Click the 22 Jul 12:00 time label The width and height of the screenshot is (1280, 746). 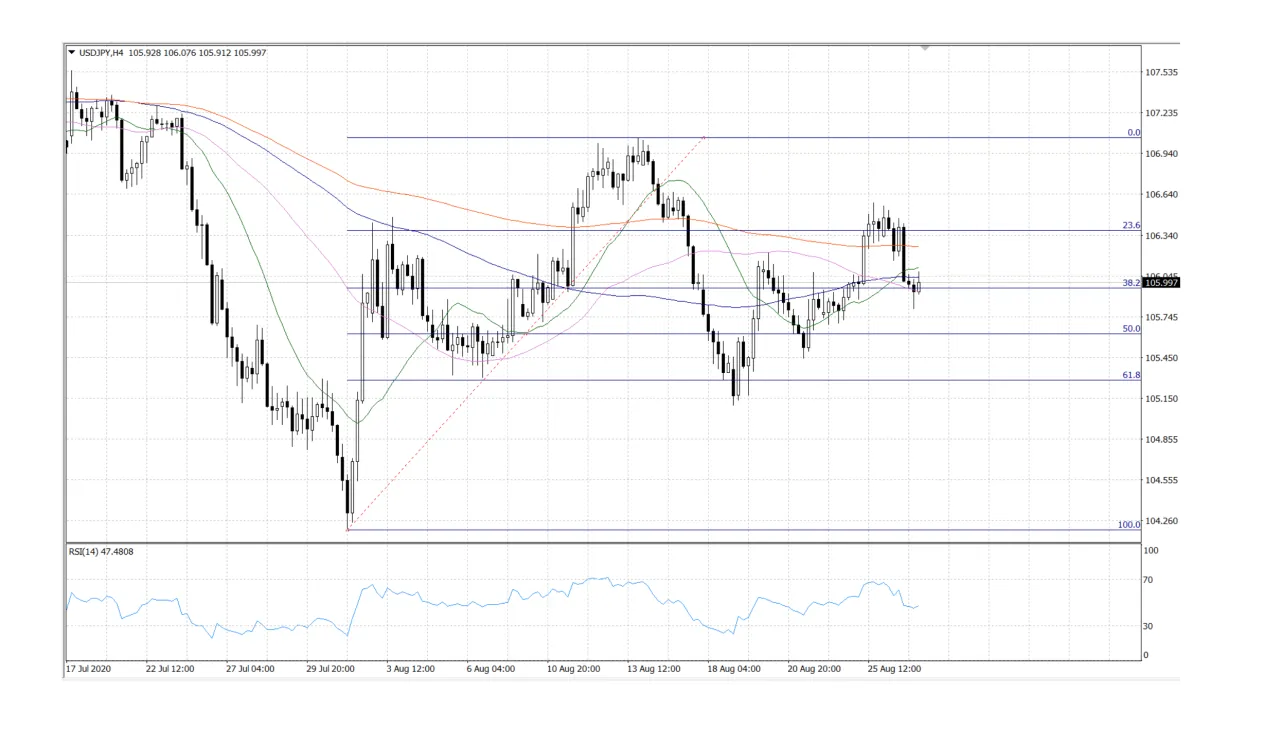(170, 668)
